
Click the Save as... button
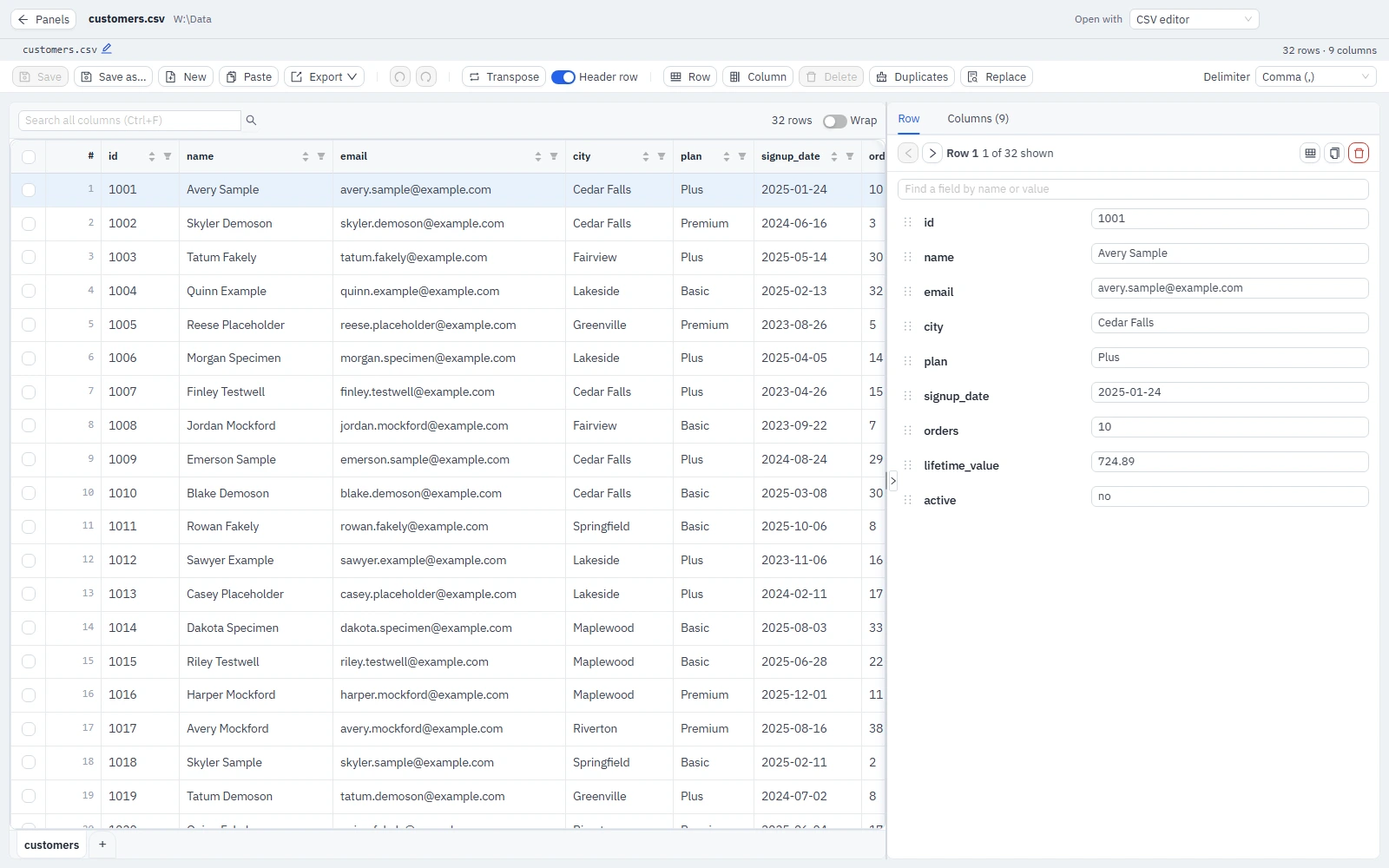tap(114, 76)
